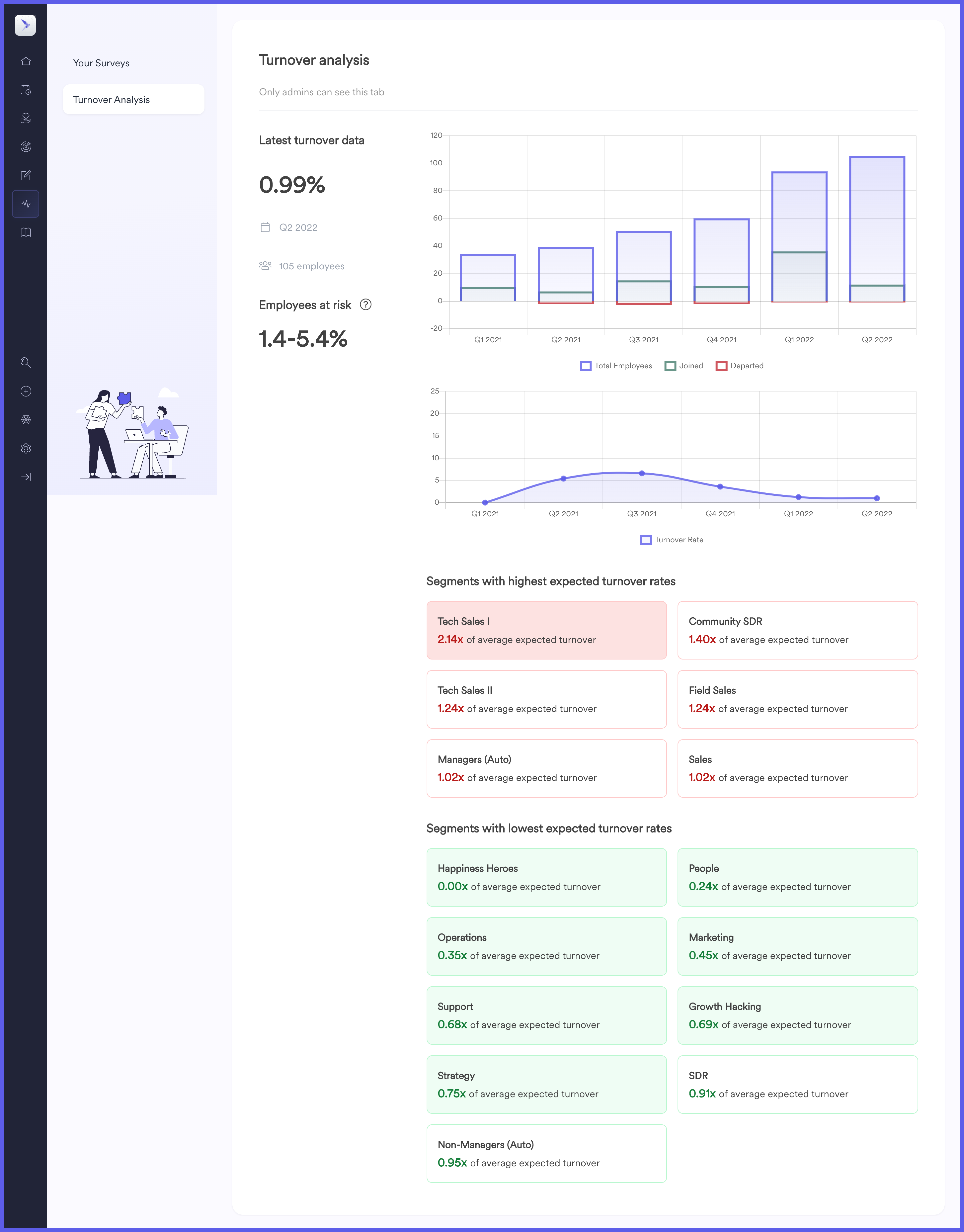Open the Strategy segment card

coord(546,1085)
